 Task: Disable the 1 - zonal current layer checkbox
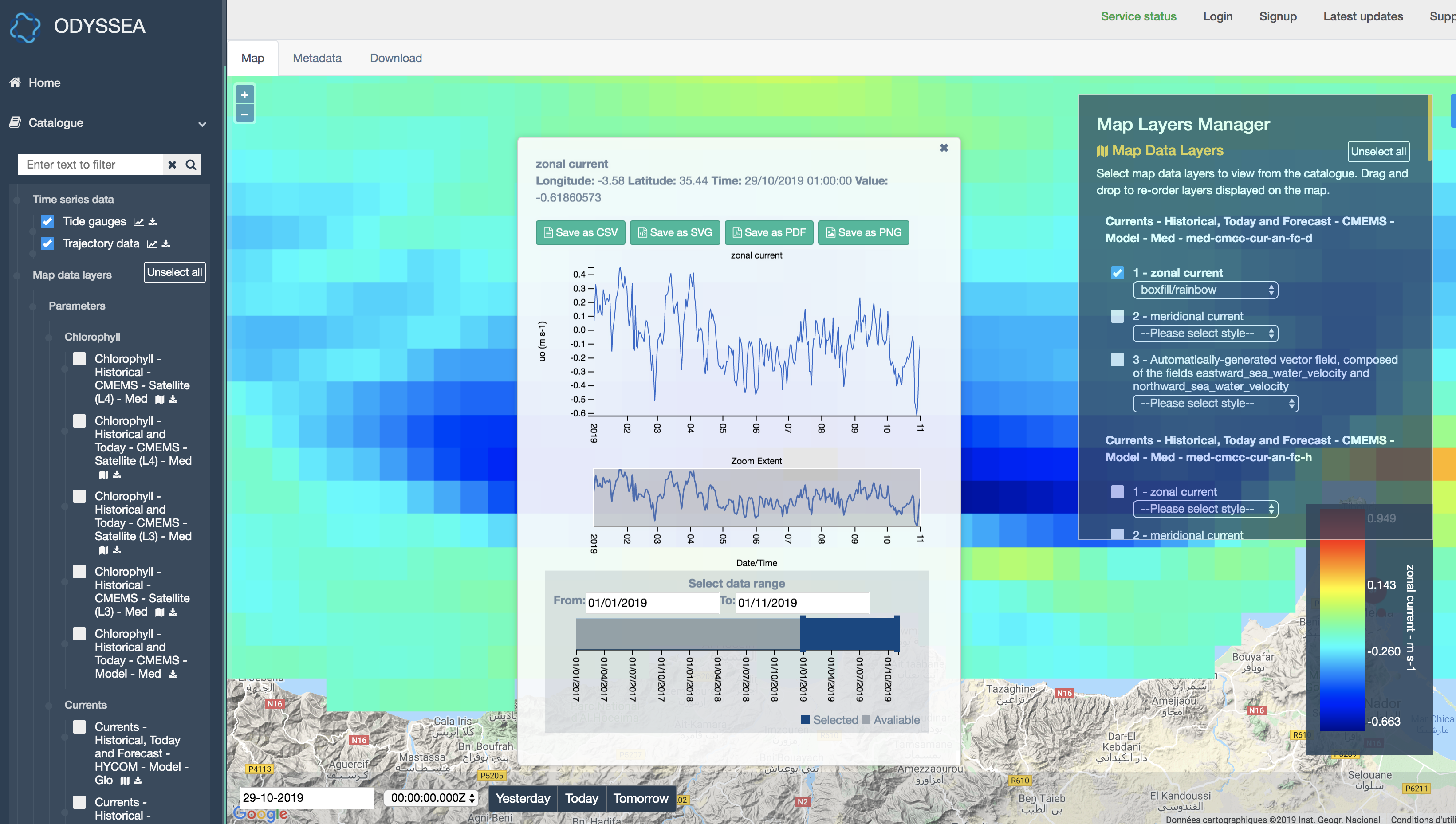(1118, 273)
